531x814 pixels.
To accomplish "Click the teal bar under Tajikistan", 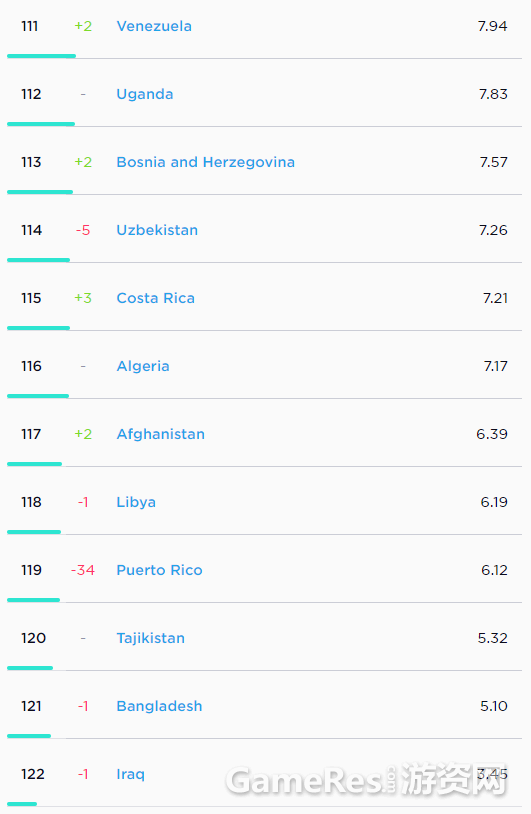I will 30,668.
